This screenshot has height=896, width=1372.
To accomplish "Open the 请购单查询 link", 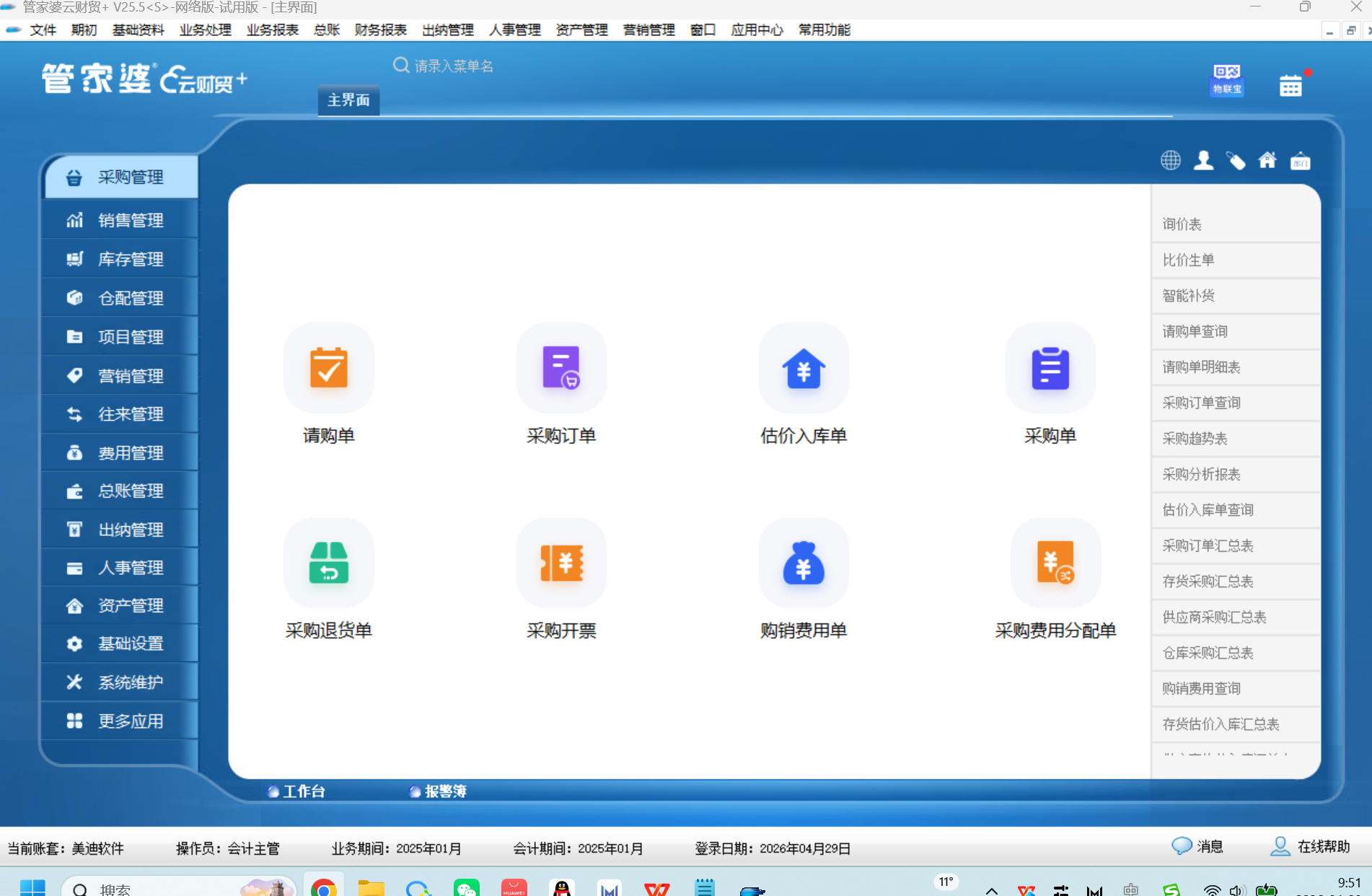I will [1236, 331].
